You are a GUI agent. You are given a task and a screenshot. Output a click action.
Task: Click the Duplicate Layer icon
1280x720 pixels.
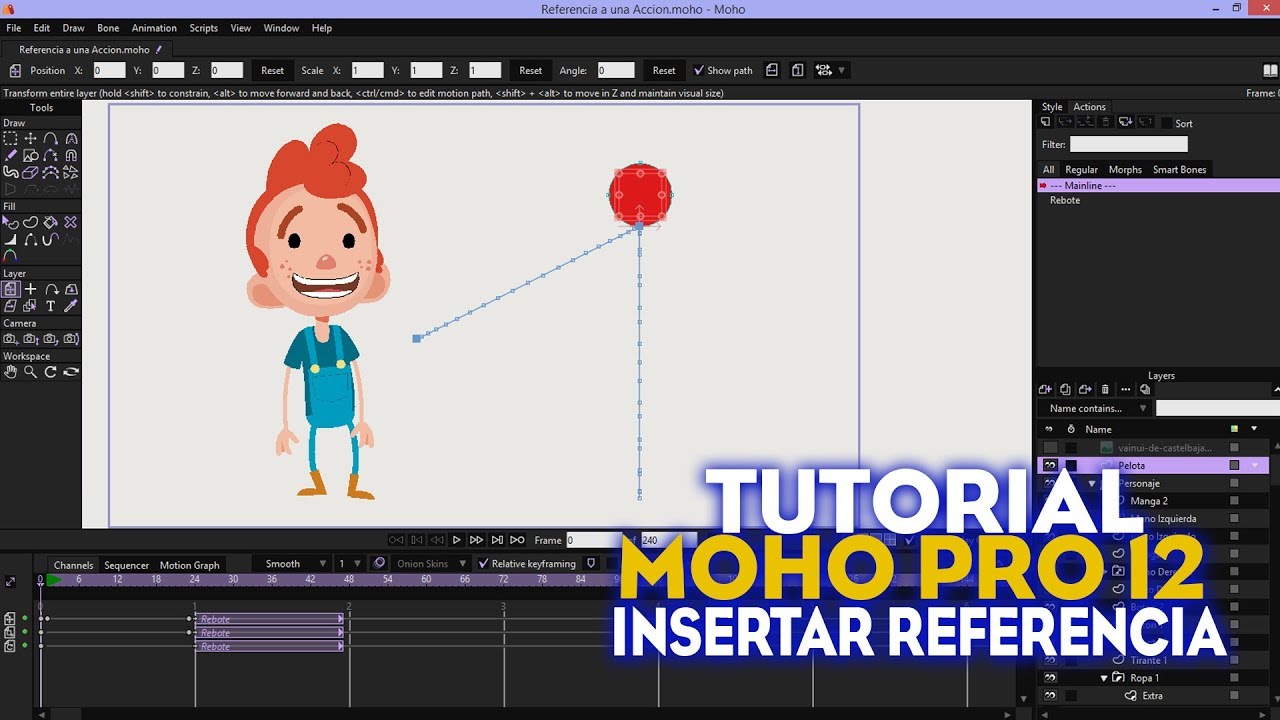click(x=1065, y=389)
